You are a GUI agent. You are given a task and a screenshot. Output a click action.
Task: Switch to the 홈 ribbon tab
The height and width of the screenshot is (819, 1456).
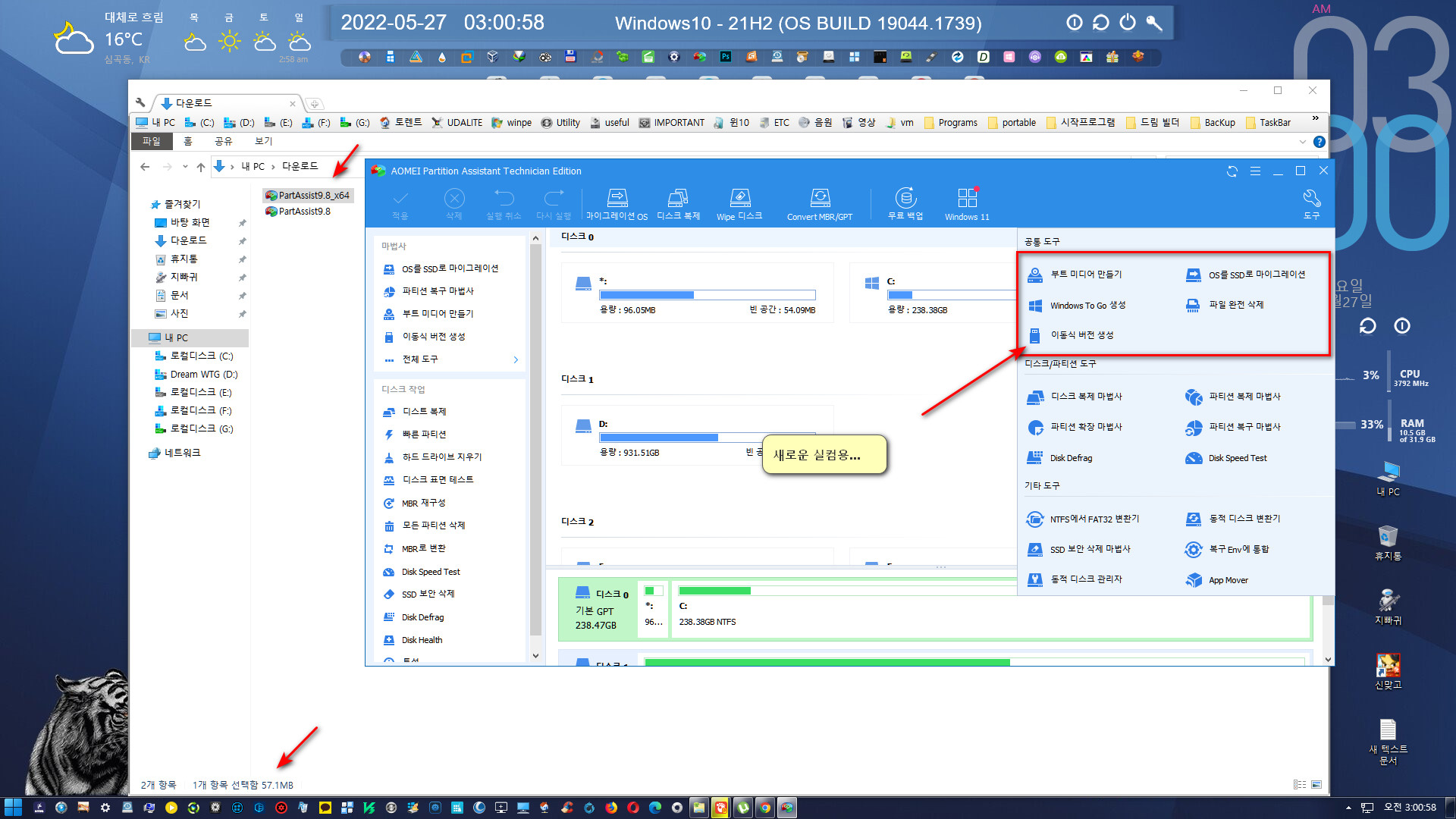click(x=188, y=141)
